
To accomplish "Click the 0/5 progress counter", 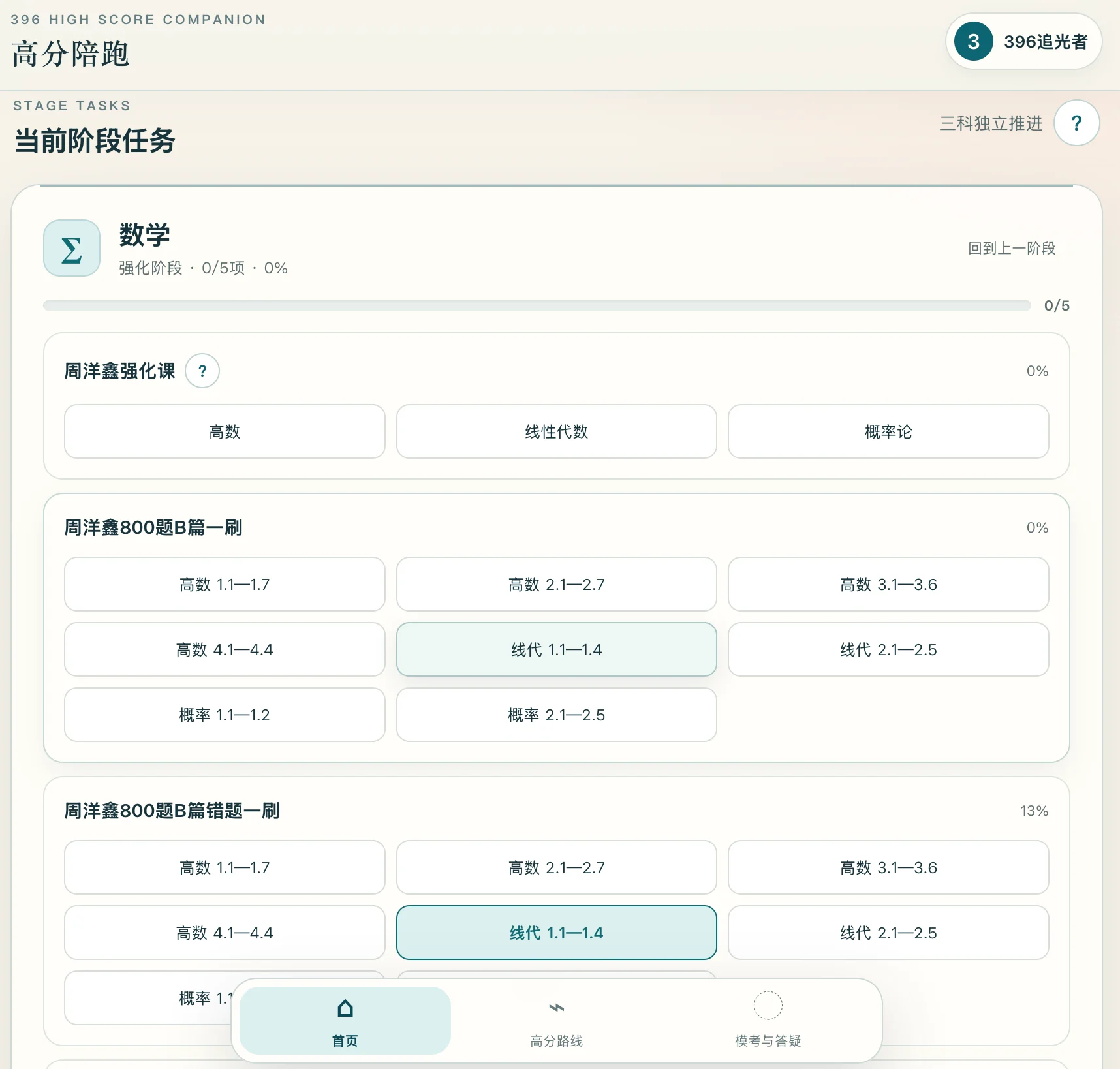I will (1057, 305).
